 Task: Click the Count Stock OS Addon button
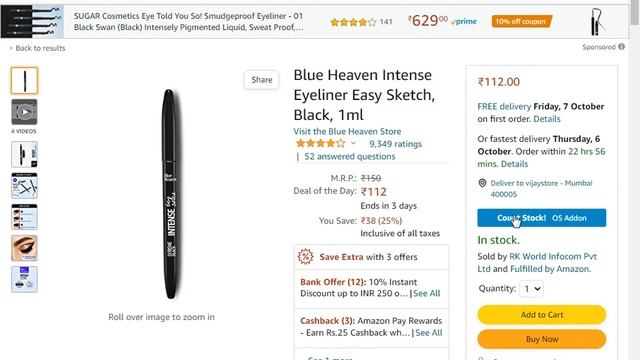click(542, 218)
